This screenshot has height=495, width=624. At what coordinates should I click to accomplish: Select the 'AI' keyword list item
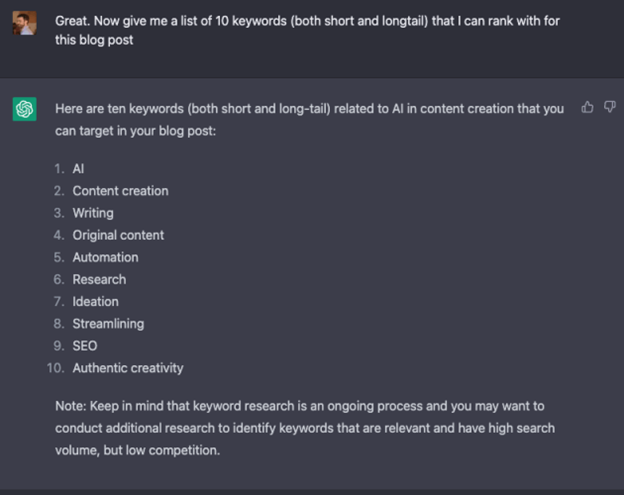[x=78, y=169]
